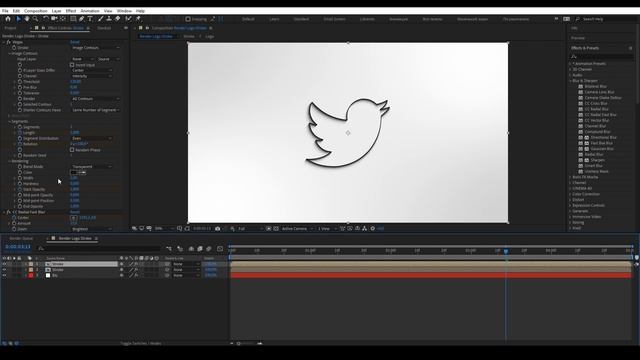
Task: Toggle the Snapping checkbox
Action: click(188, 19)
